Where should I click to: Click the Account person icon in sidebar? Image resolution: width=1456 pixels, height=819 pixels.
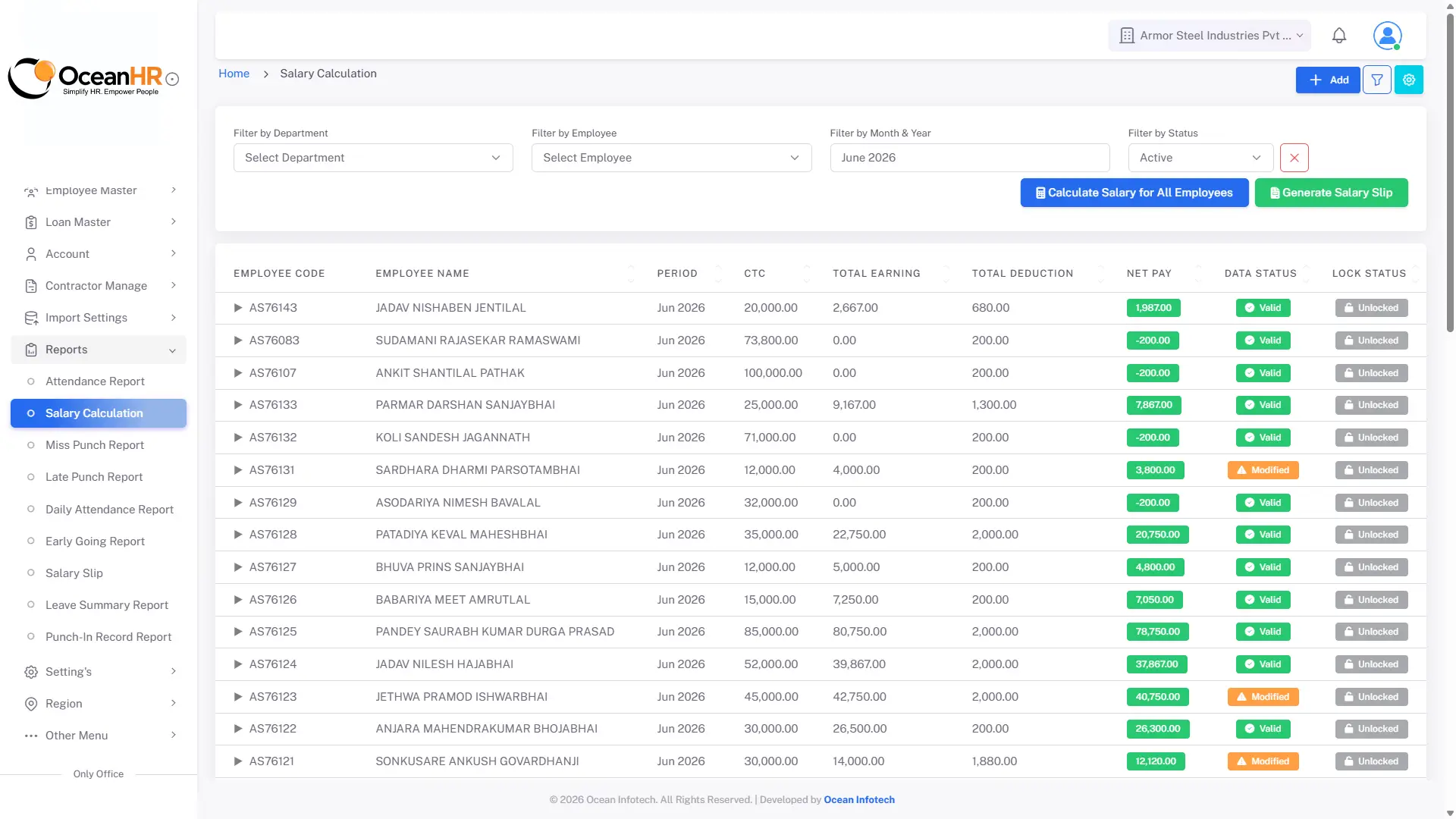(31, 254)
